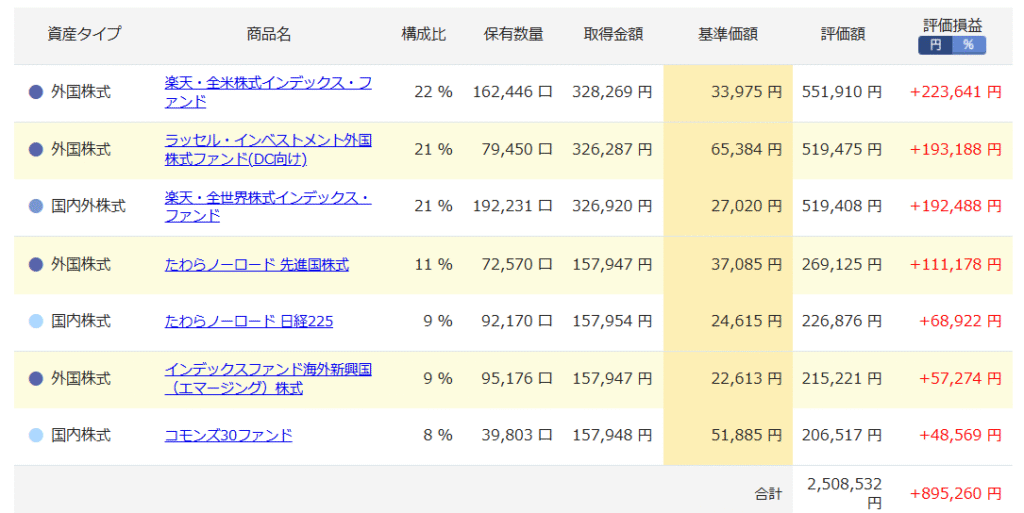The width and height of the screenshot is (1024, 513).
Task: Open 楽天・全世界株式インデックス・ファンド link
Action: (268, 206)
